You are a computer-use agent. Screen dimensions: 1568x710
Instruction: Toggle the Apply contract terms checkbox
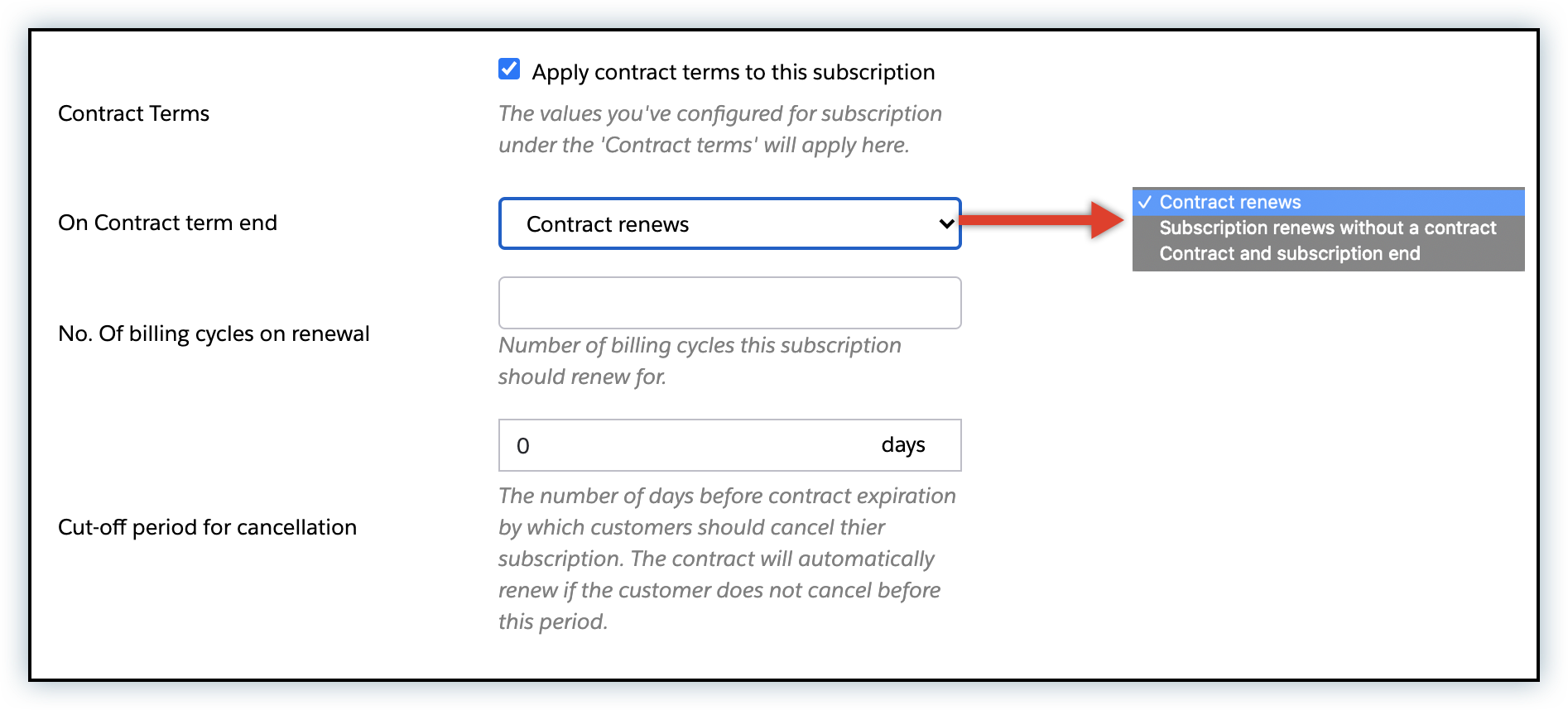point(509,69)
